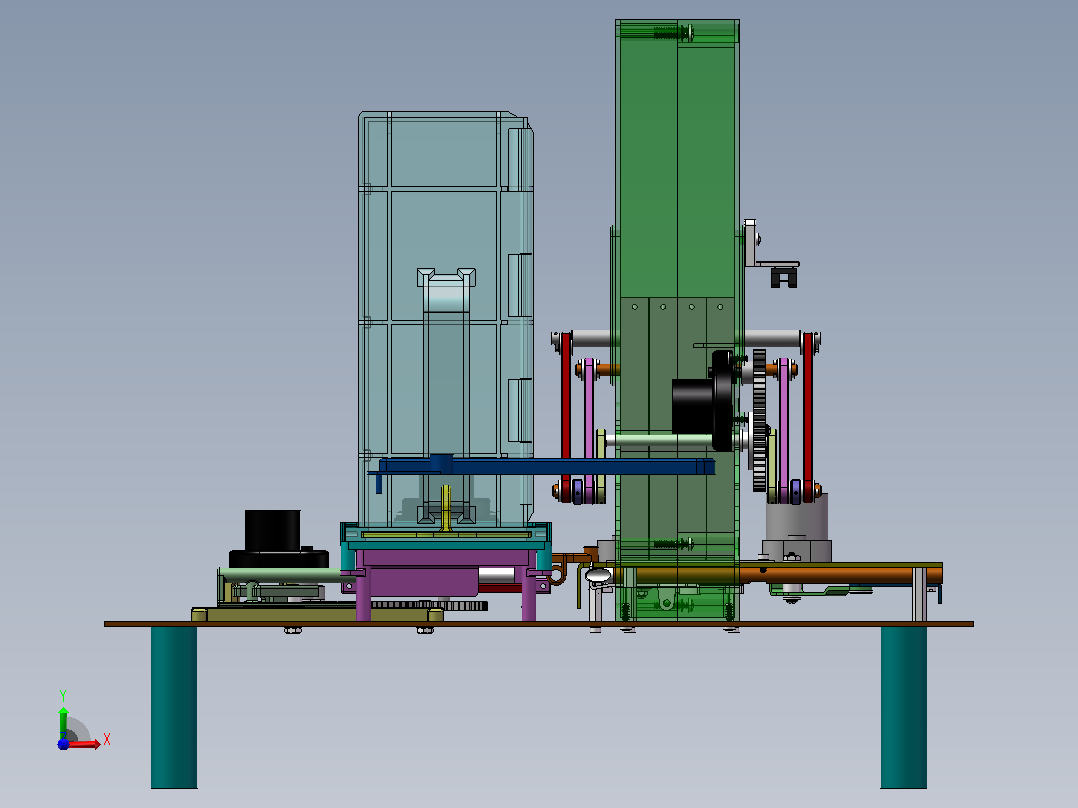The height and width of the screenshot is (808, 1078).
Task: Select the right teal support leg
Action: (903, 707)
